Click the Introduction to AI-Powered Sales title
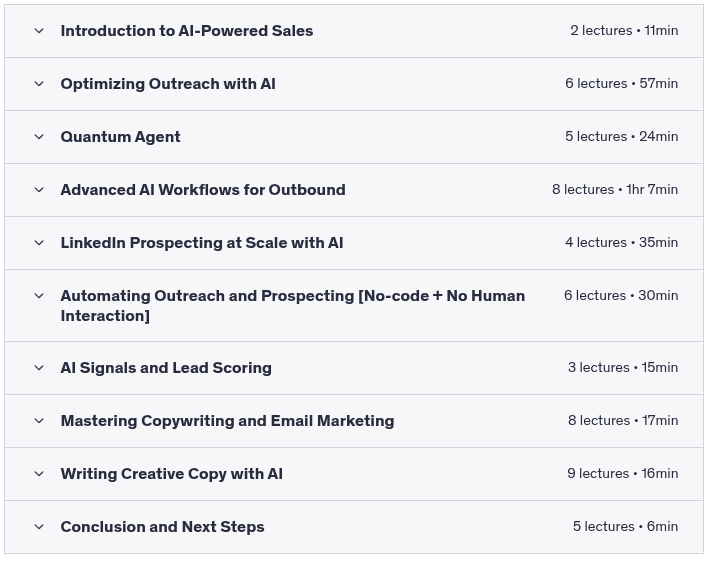The height and width of the screenshot is (562, 710). pyautogui.click(x=186, y=31)
